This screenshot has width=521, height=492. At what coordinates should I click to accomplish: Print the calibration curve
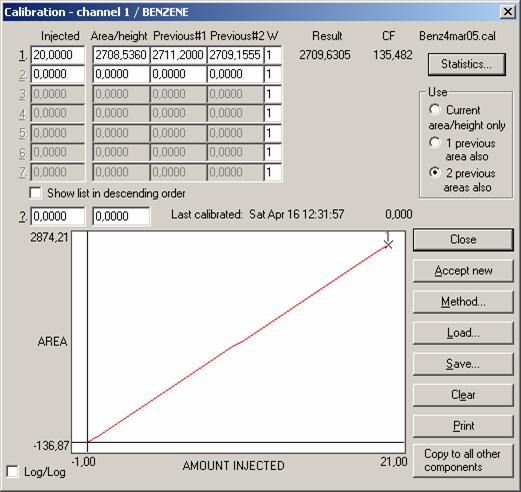[463, 426]
